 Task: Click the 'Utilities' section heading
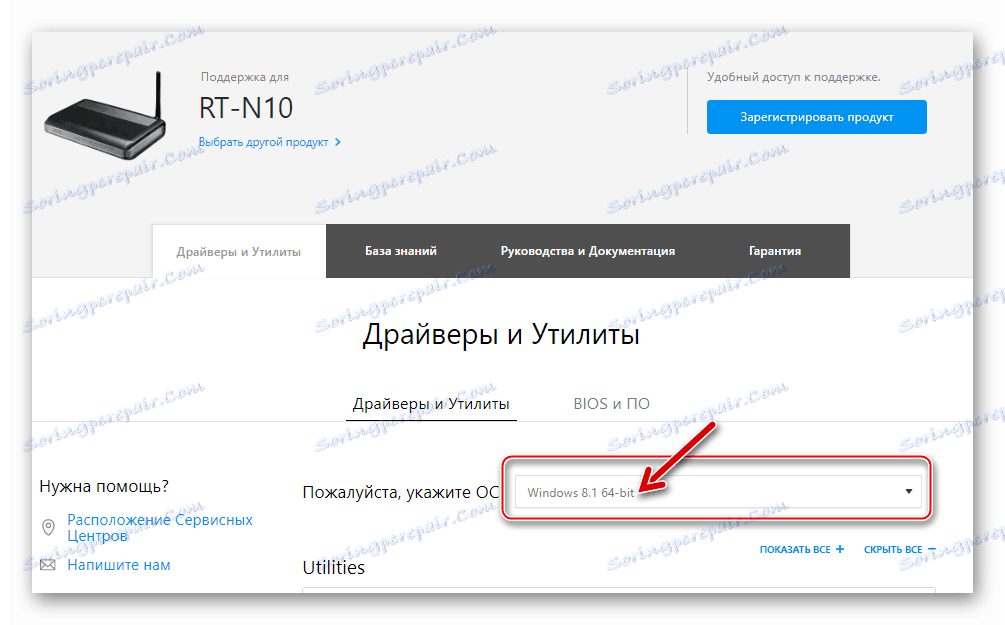[x=333, y=567]
